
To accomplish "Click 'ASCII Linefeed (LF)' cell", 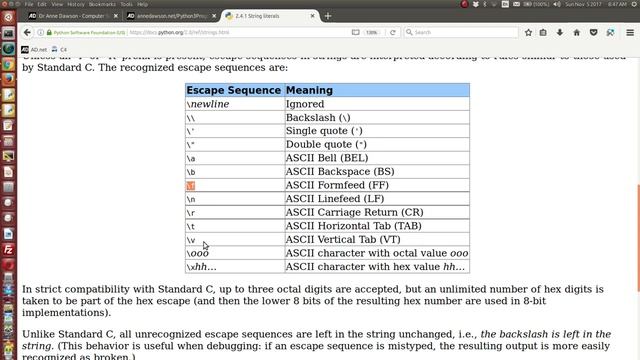I will coord(377,199).
